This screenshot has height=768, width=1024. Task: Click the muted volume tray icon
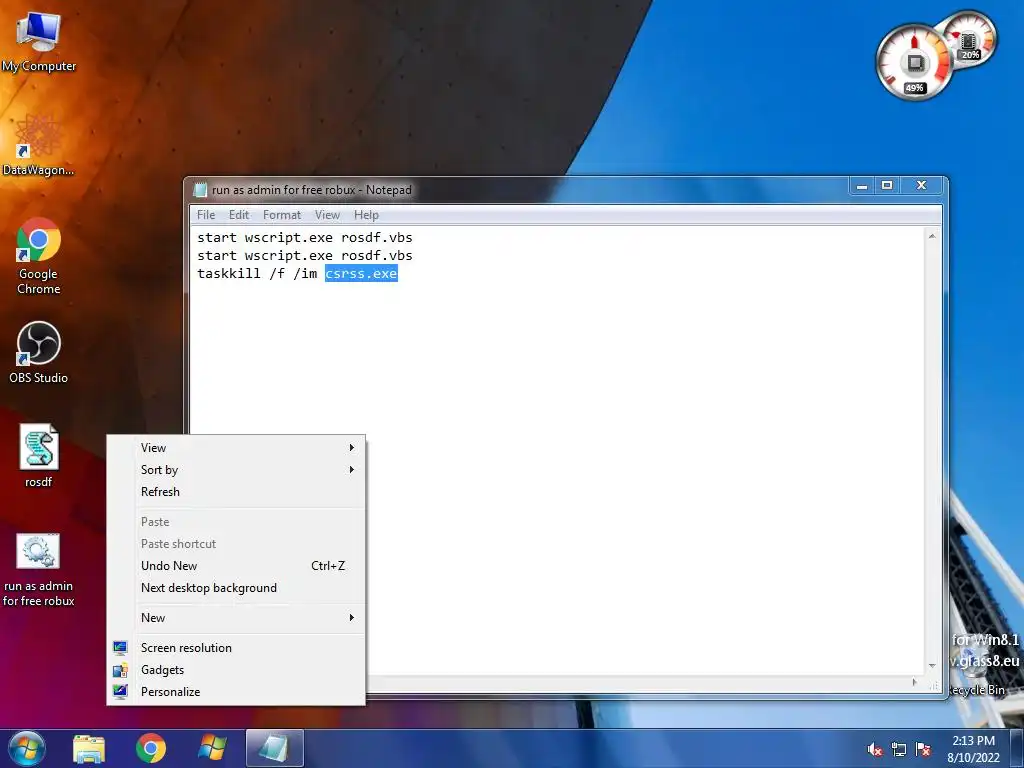[x=874, y=749]
